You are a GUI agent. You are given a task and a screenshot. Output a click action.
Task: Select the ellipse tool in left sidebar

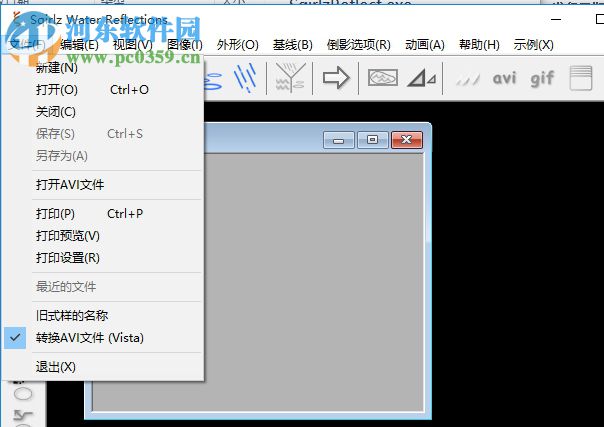pyautogui.click(x=23, y=394)
